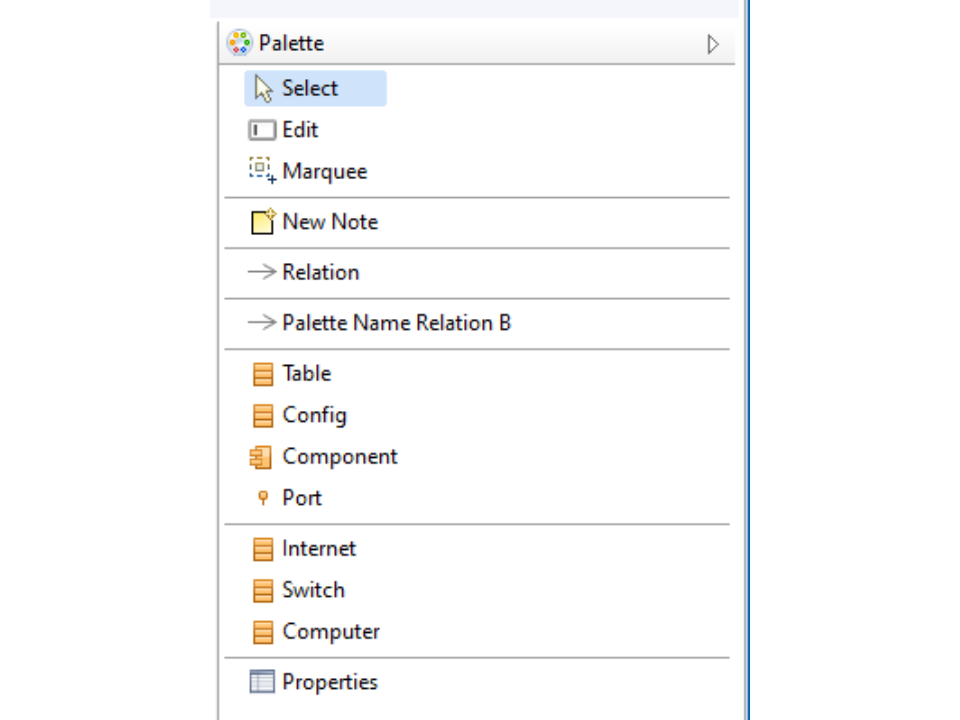
Task: Select the Palette Name Relation B entry
Action: pos(396,323)
